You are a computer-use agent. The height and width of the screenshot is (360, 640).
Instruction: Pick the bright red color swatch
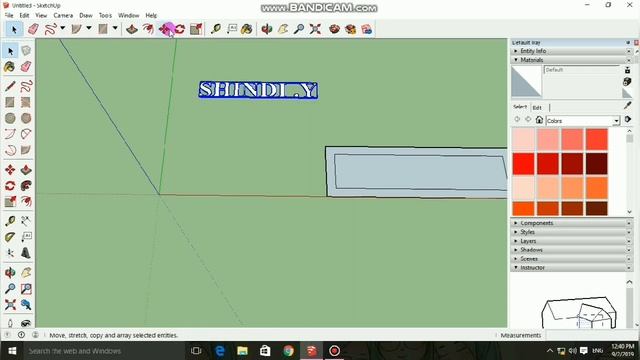click(x=524, y=164)
